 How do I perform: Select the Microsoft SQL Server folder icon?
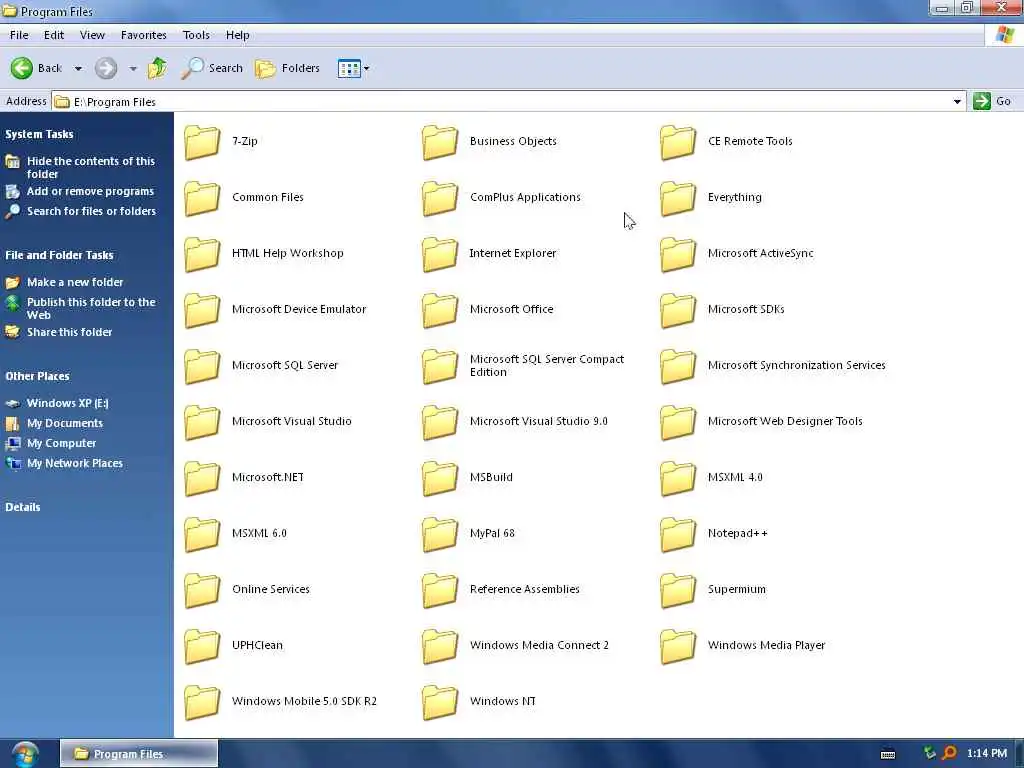pyautogui.click(x=202, y=367)
